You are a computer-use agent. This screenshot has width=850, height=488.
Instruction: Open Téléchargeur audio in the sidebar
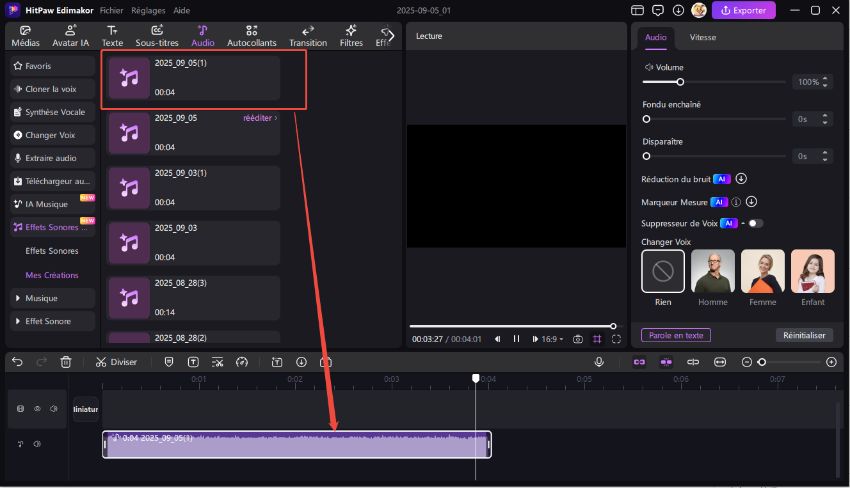coord(53,181)
